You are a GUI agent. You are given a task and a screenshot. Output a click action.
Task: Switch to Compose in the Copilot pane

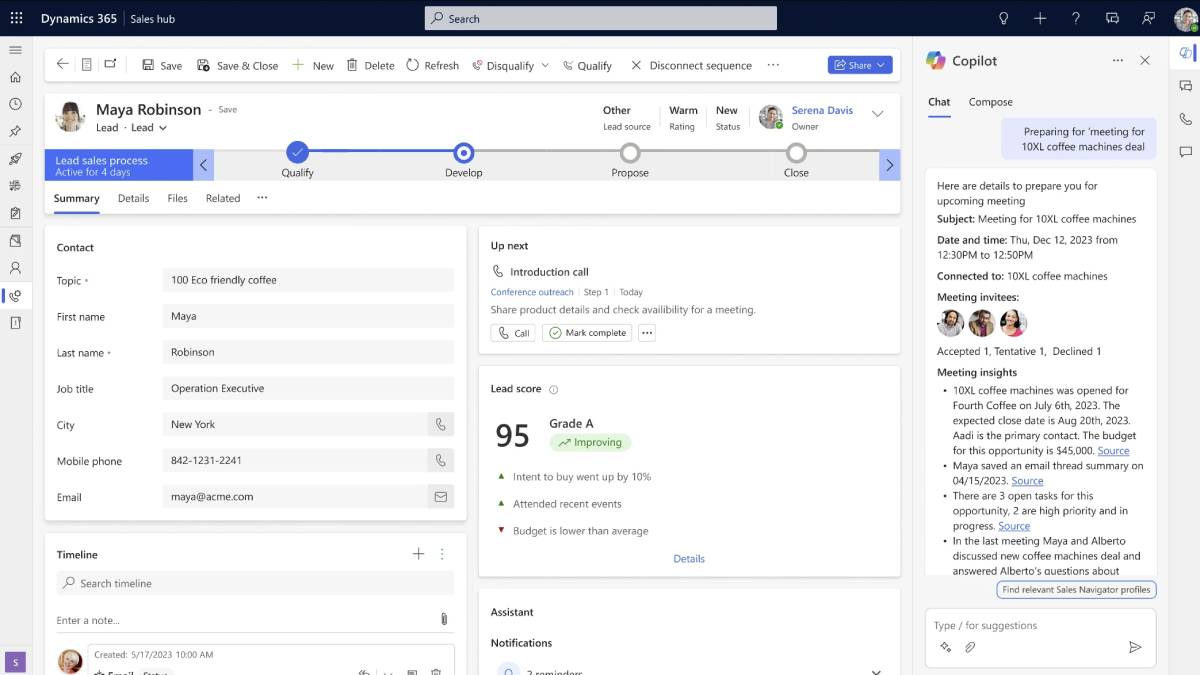pos(990,102)
